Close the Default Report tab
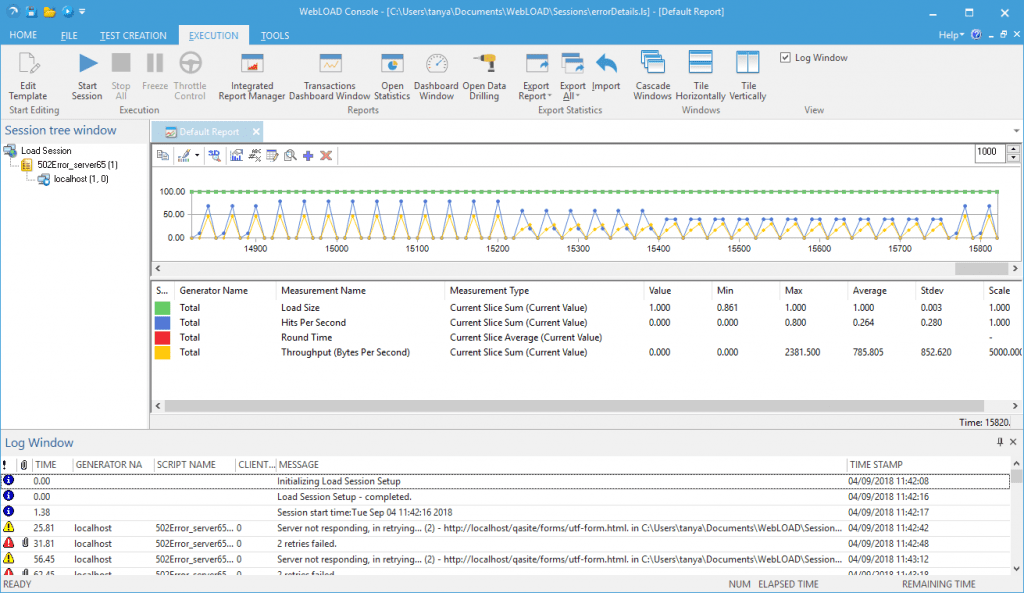1024x593 pixels. tap(256, 132)
